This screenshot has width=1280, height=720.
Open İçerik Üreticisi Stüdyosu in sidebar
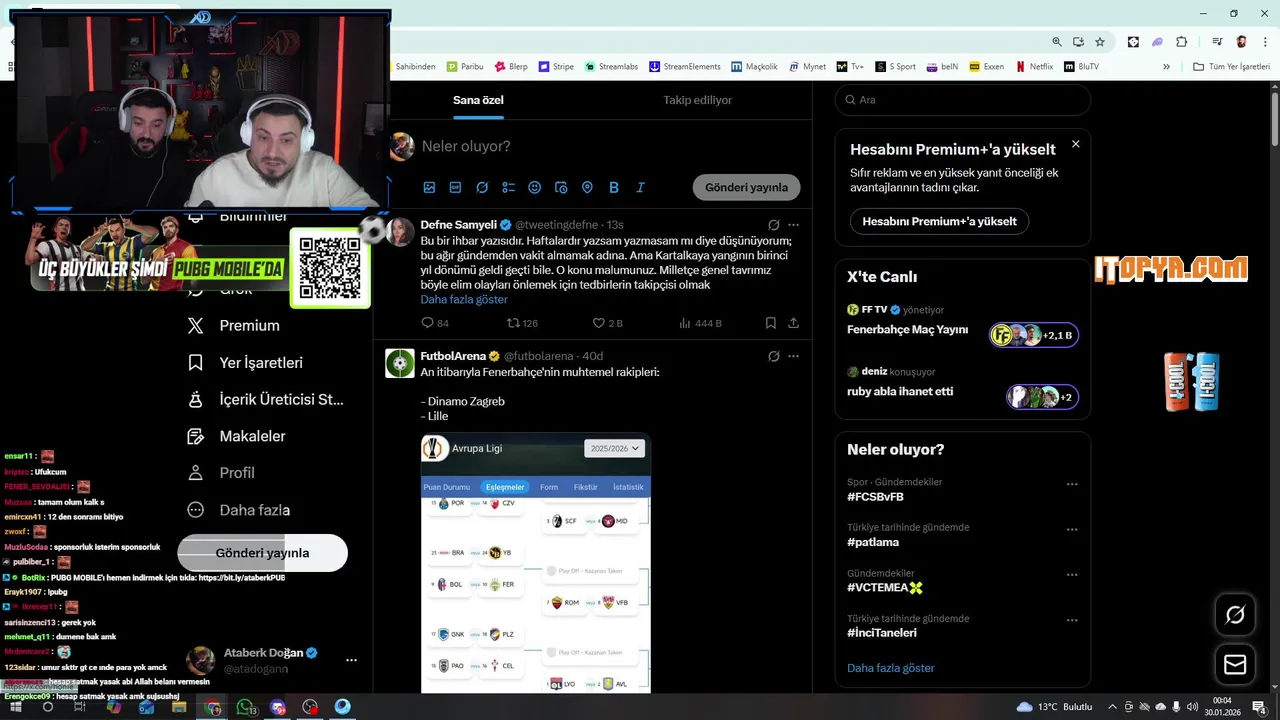pyautogui.click(x=266, y=399)
